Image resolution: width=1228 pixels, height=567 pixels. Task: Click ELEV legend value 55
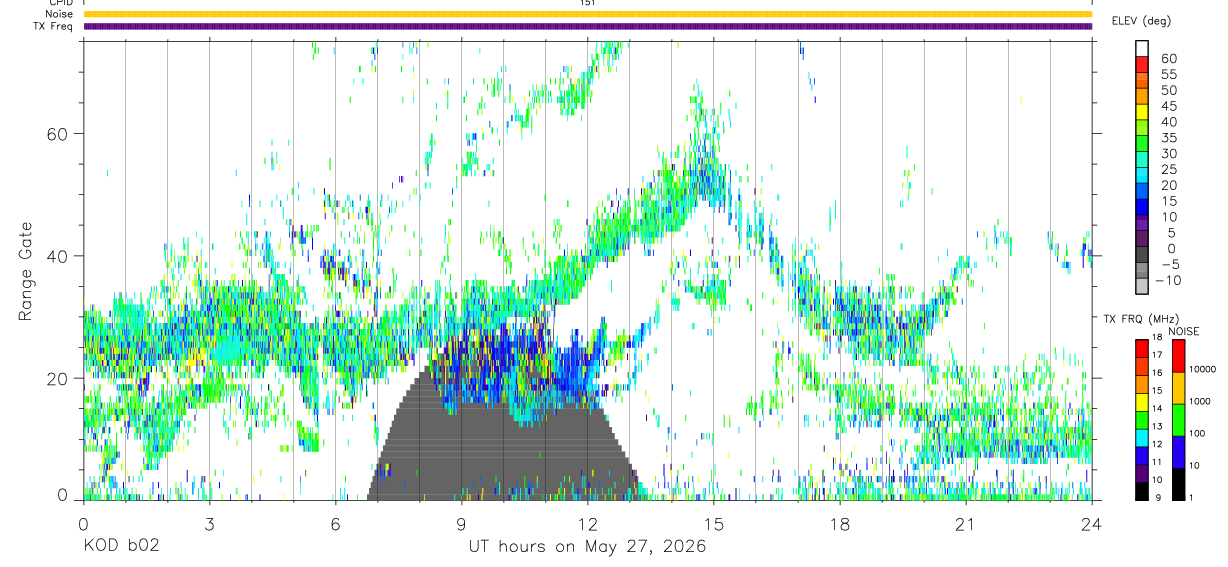coord(1169,75)
